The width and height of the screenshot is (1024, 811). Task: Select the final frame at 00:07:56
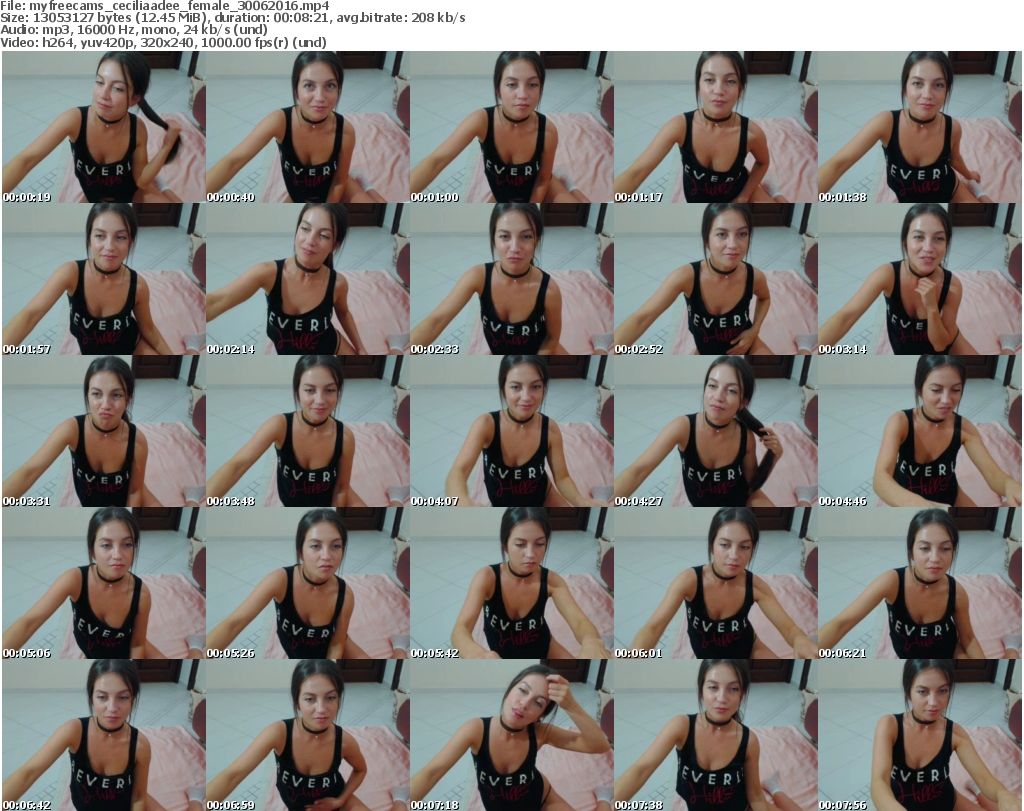pyautogui.click(x=919, y=735)
